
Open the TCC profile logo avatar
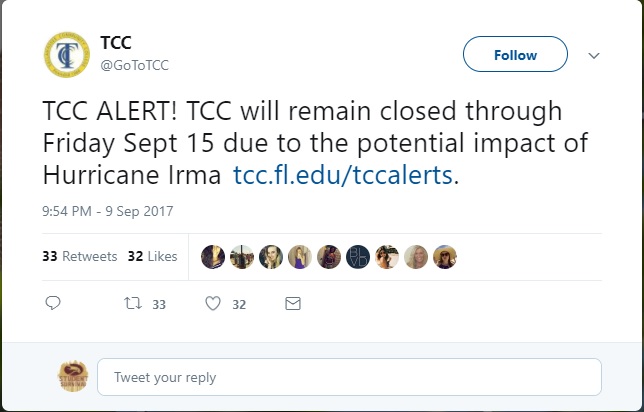(67, 55)
